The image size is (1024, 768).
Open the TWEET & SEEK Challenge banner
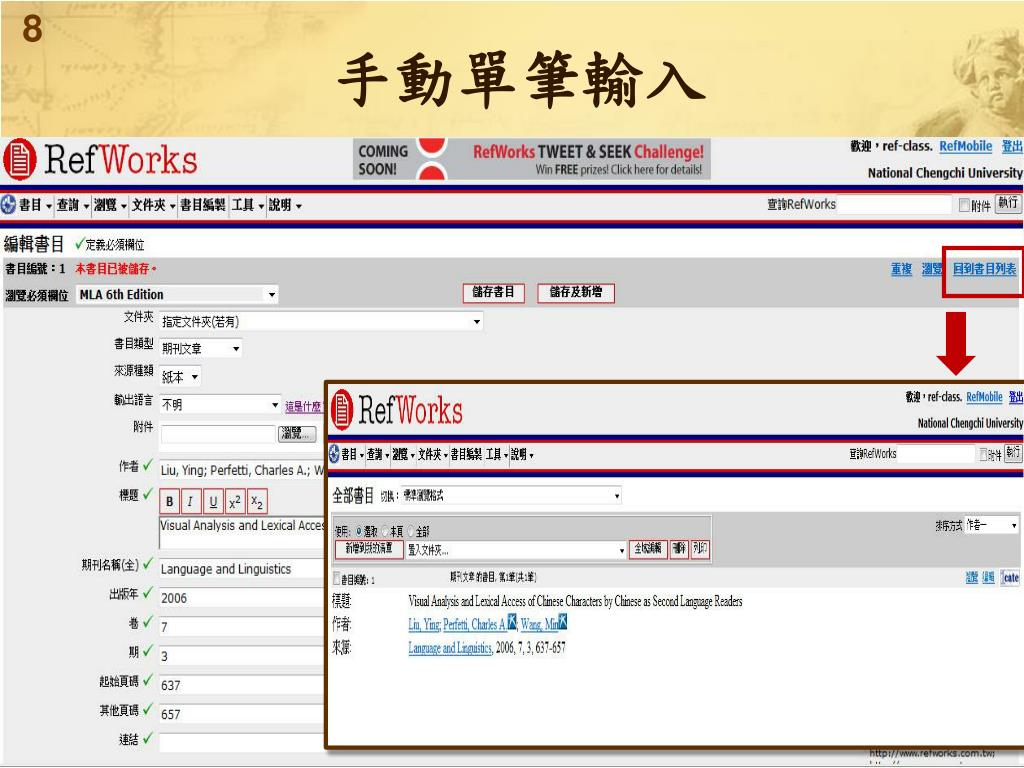pos(532,159)
